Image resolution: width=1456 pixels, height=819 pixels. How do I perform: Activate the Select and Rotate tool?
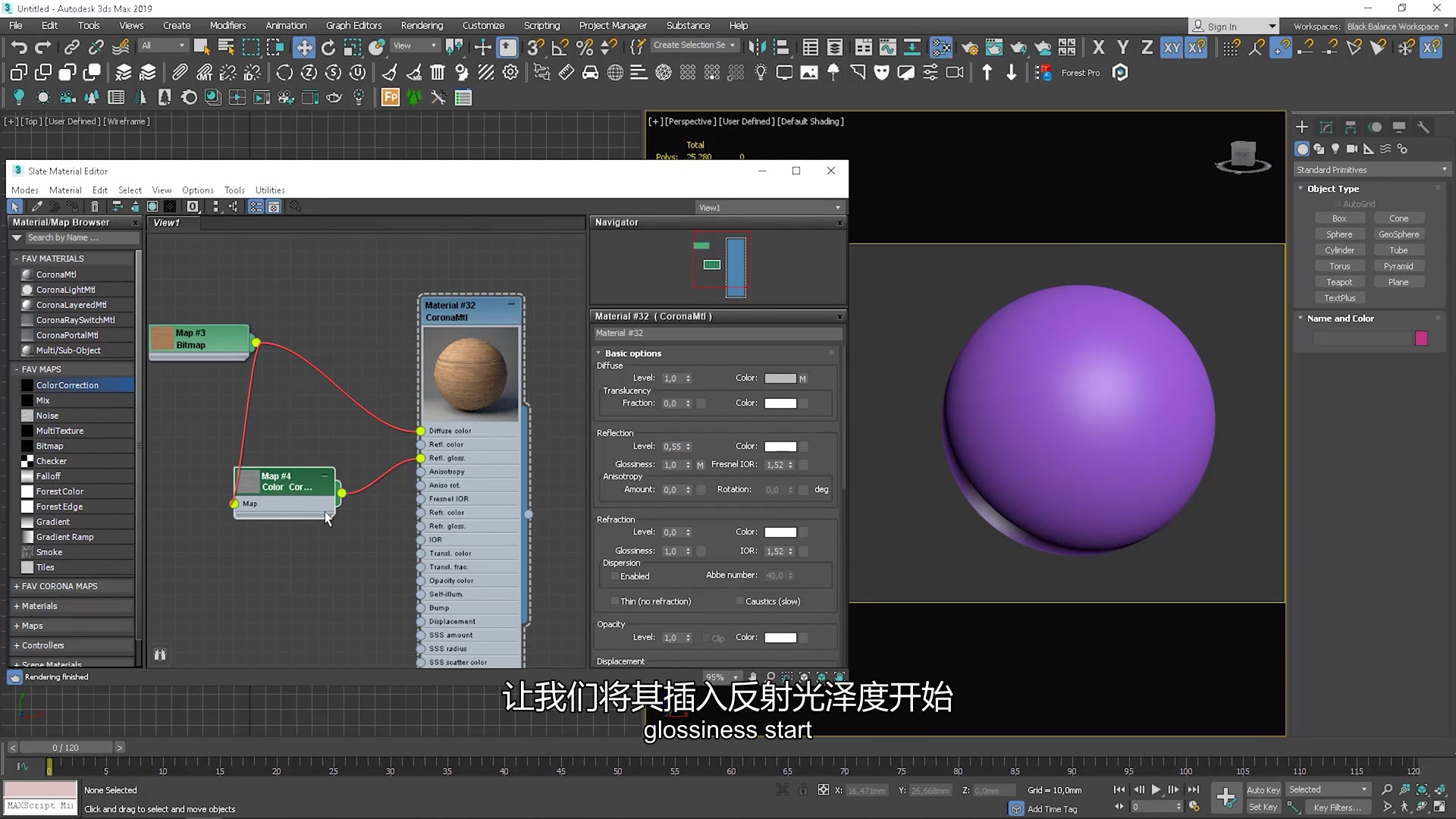coord(328,46)
